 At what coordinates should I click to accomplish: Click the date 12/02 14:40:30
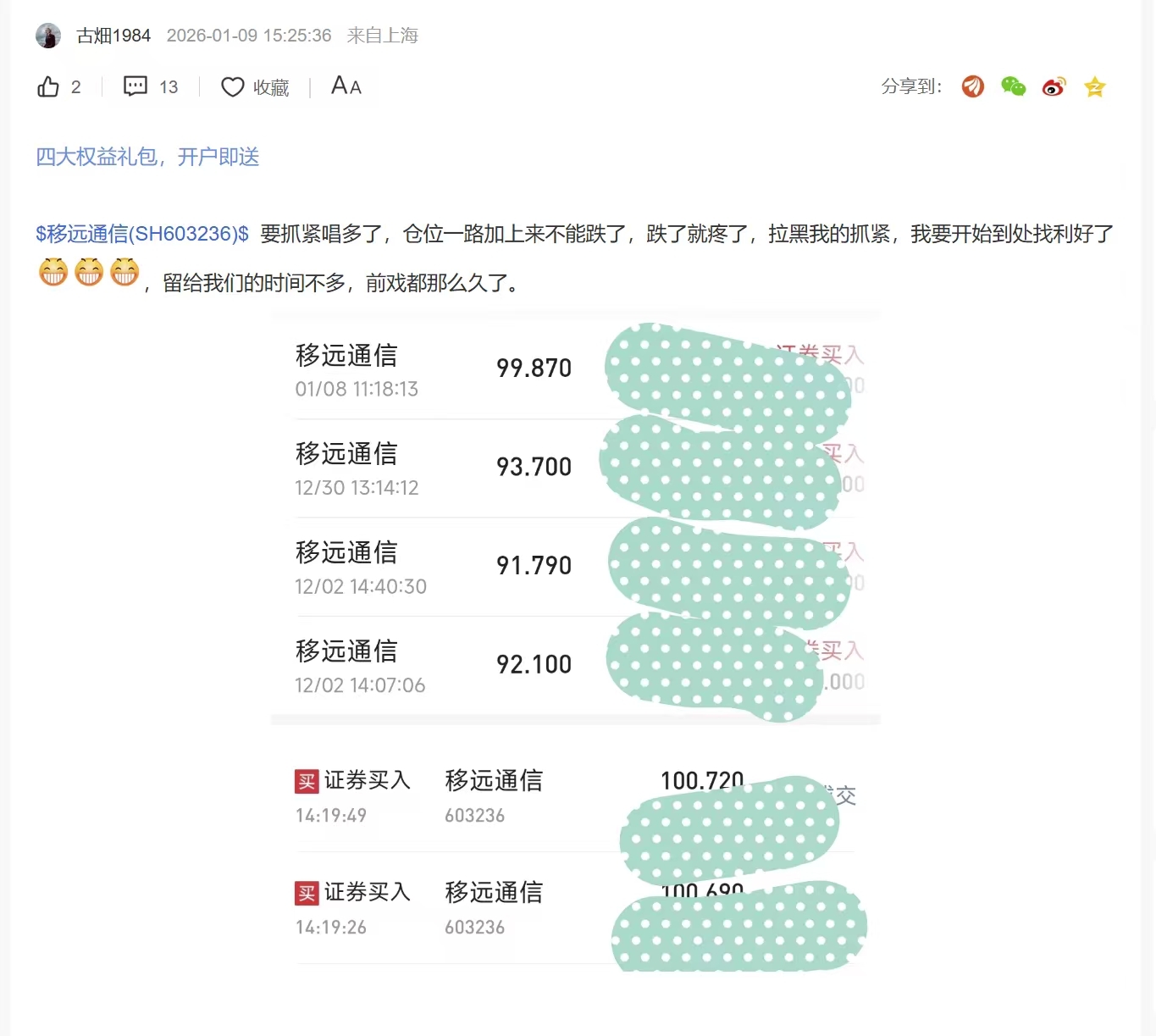(x=361, y=586)
